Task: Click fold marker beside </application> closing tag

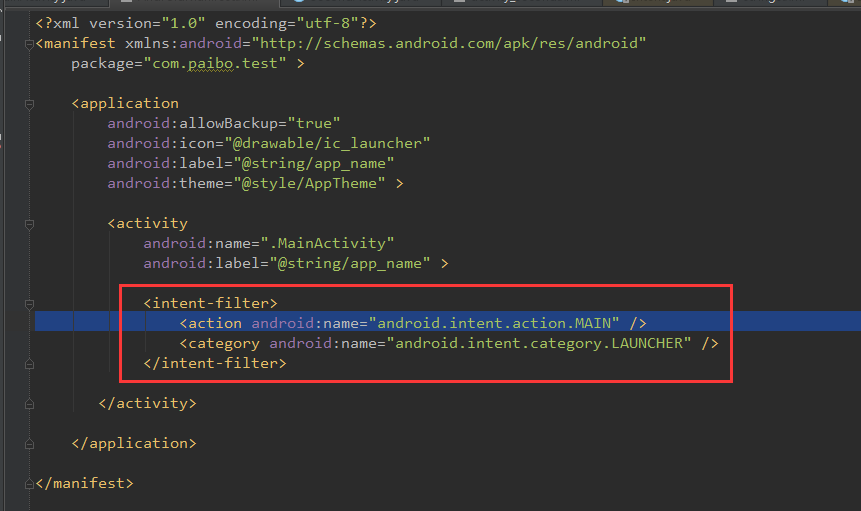Action: (30, 444)
